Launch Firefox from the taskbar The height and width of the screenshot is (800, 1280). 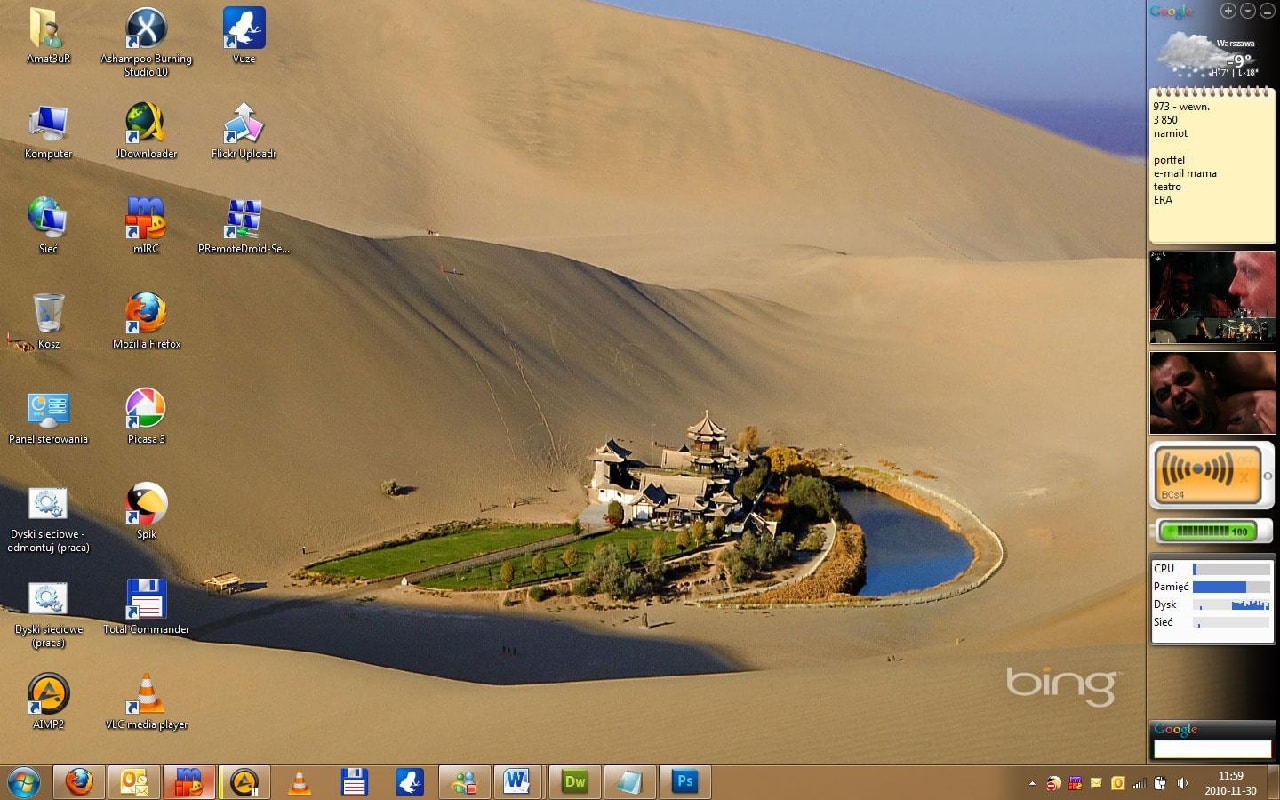[78, 781]
